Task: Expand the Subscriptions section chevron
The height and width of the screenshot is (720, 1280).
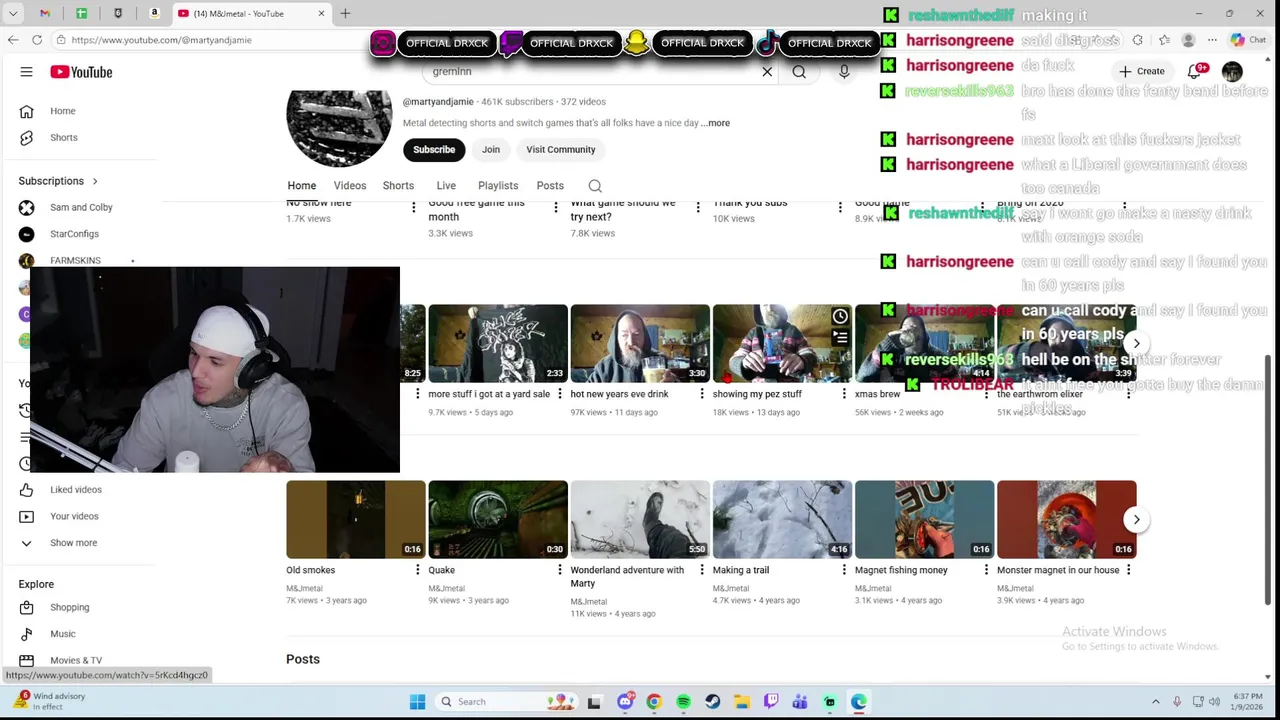Action: tap(95, 181)
